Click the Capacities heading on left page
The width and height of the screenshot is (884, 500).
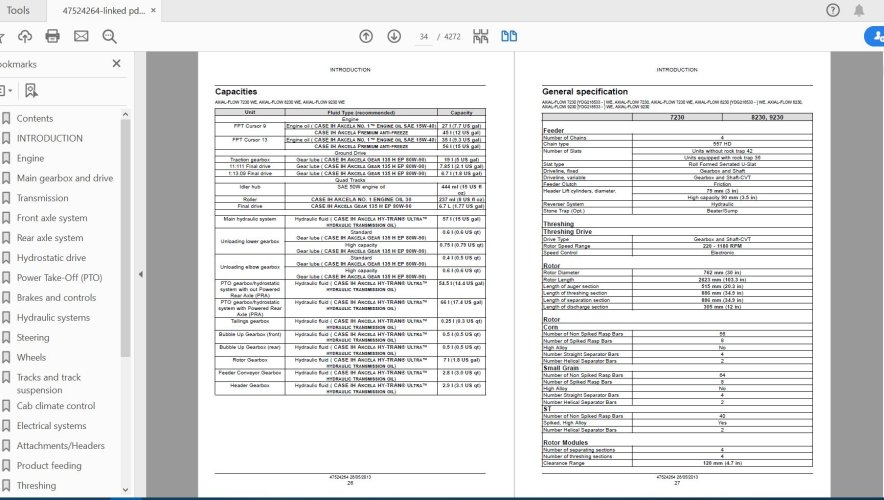coord(236,91)
